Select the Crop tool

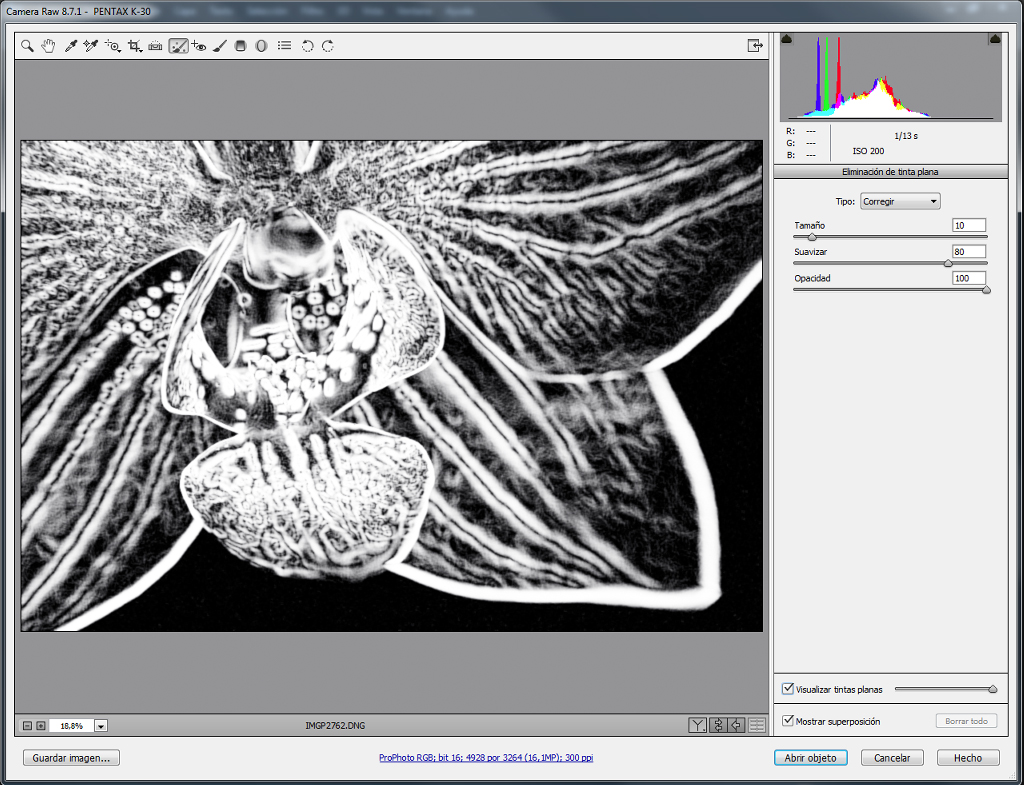pos(135,46)
